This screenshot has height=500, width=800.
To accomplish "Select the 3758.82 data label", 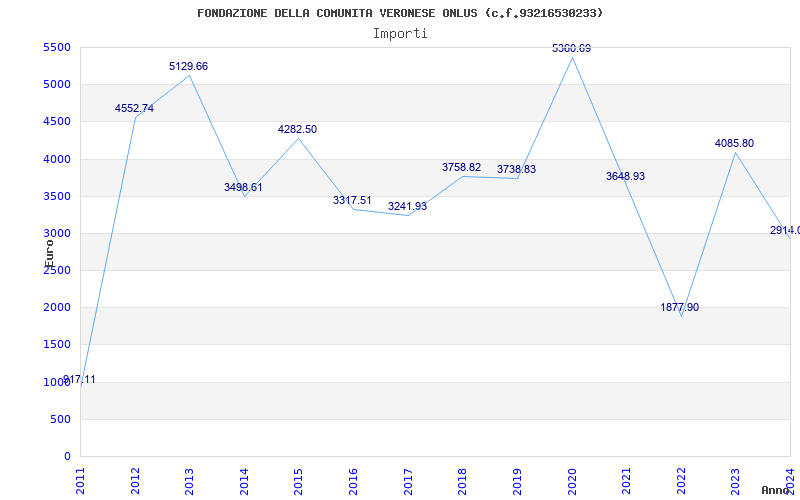I will (x=461, y=167).
